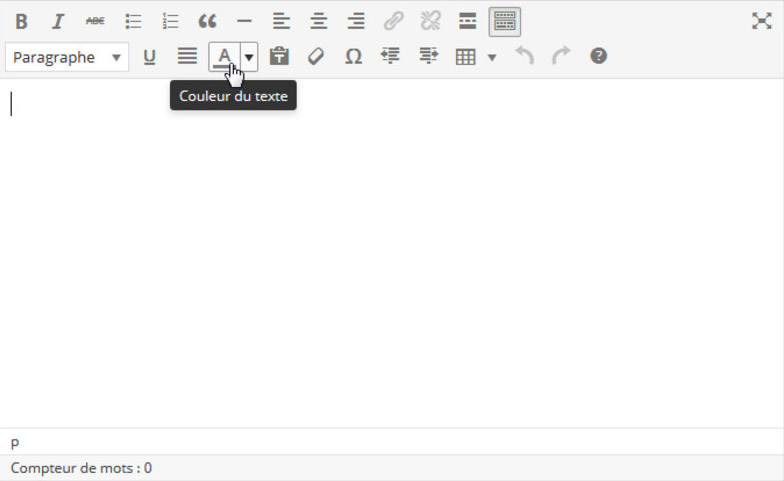Insert a numbered list
The width and height of the screenshot is (784, 481).
170,22
